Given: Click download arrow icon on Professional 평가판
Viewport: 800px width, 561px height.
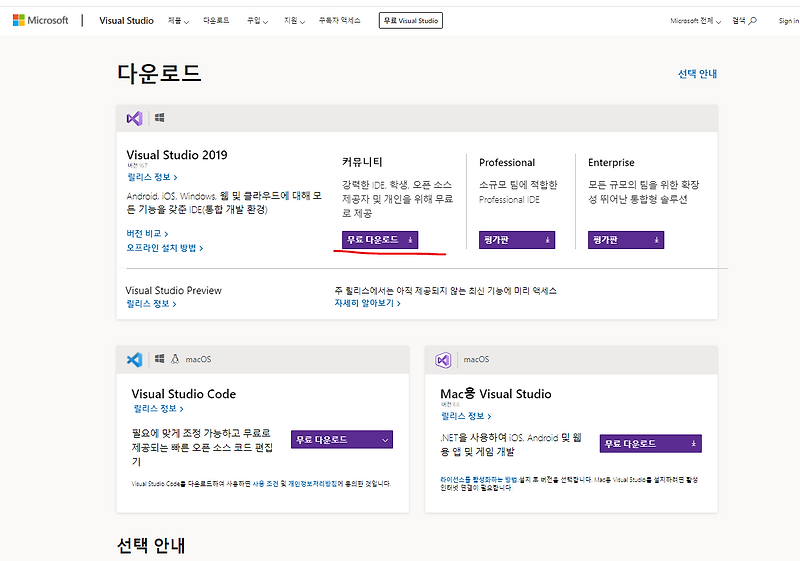Looking at the screenshot, I should pyautogui.click(x=547, y=240).
